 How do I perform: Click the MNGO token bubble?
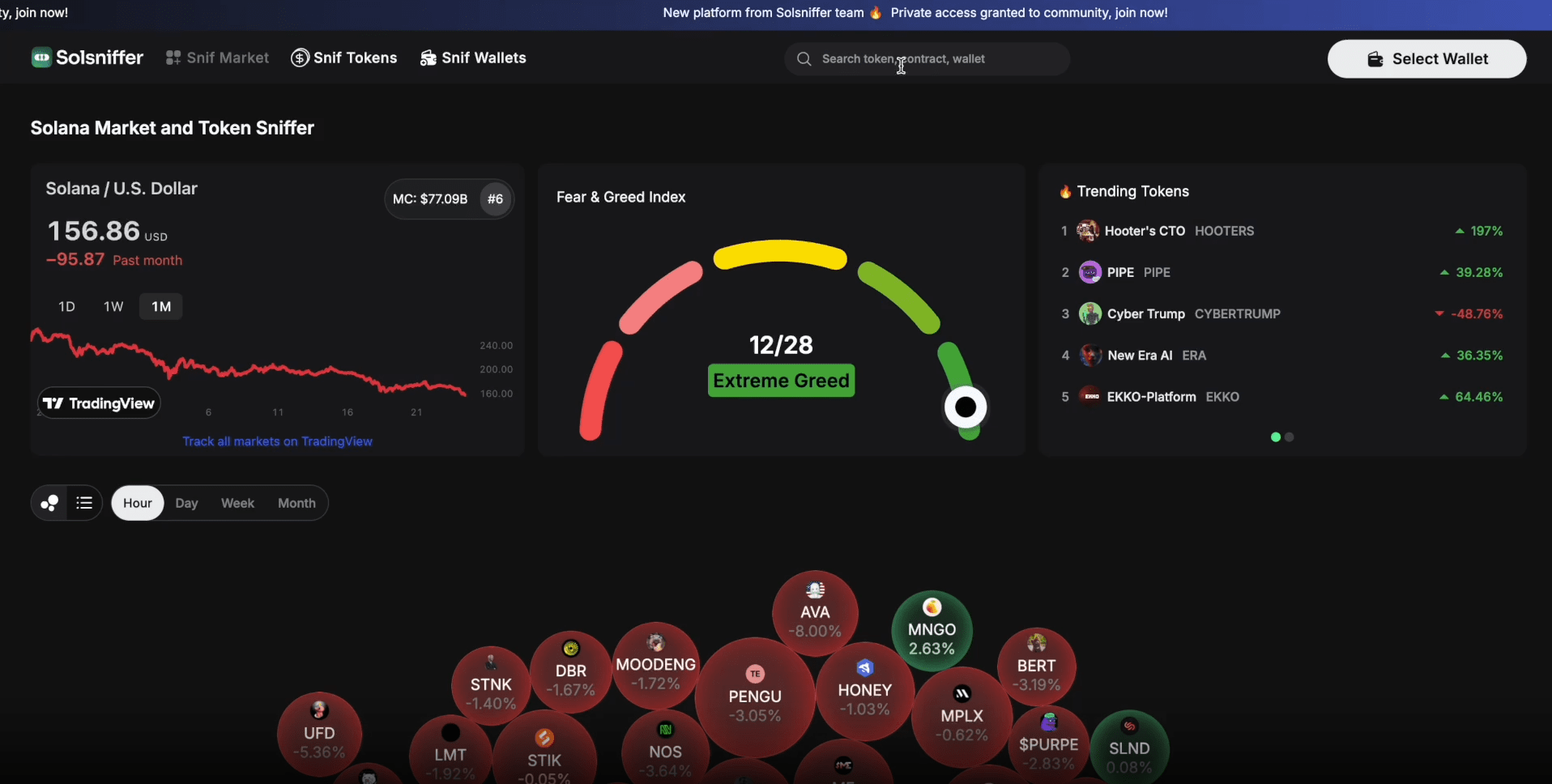coord(932,630)
